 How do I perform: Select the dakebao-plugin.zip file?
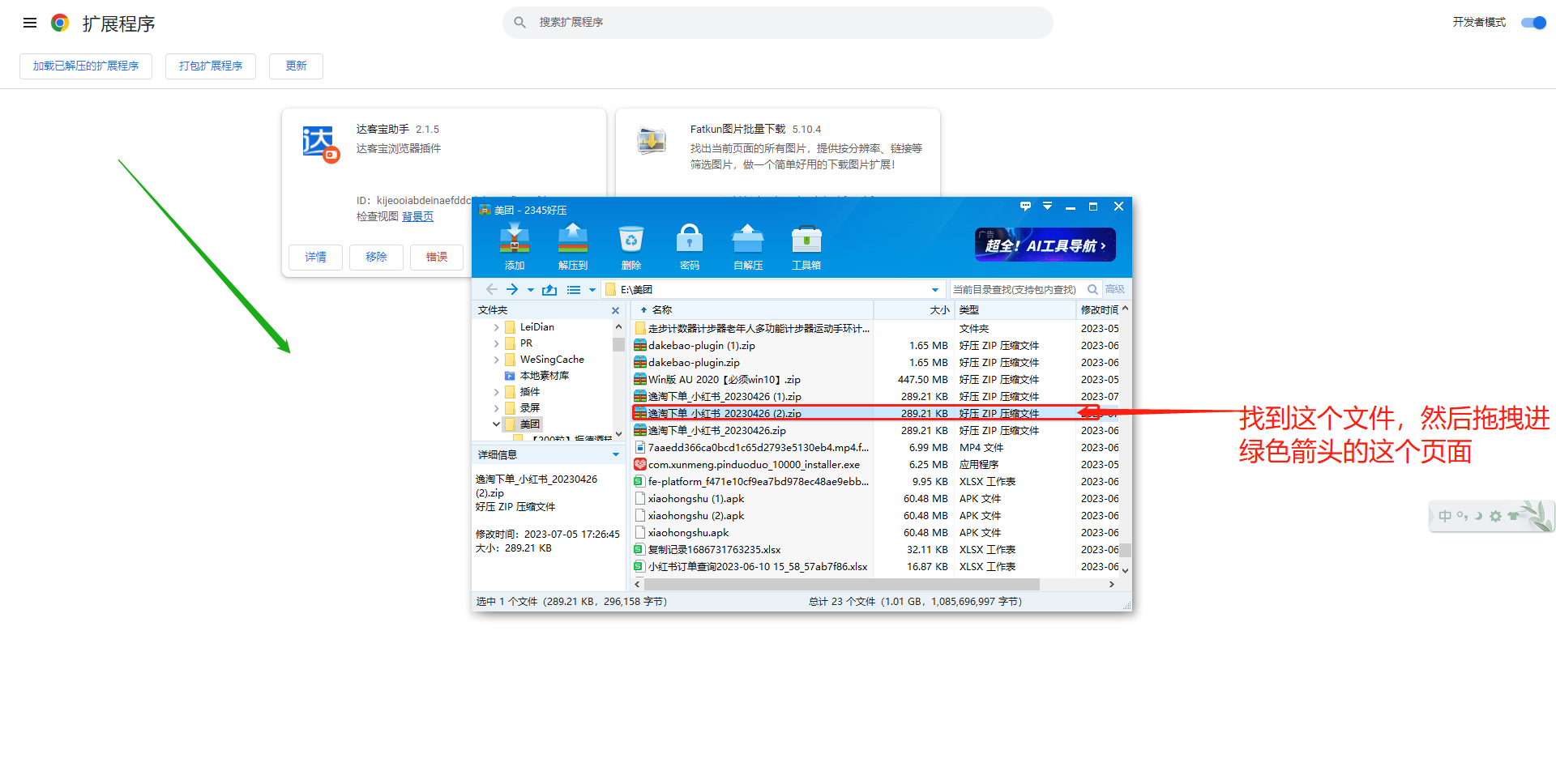694,363
